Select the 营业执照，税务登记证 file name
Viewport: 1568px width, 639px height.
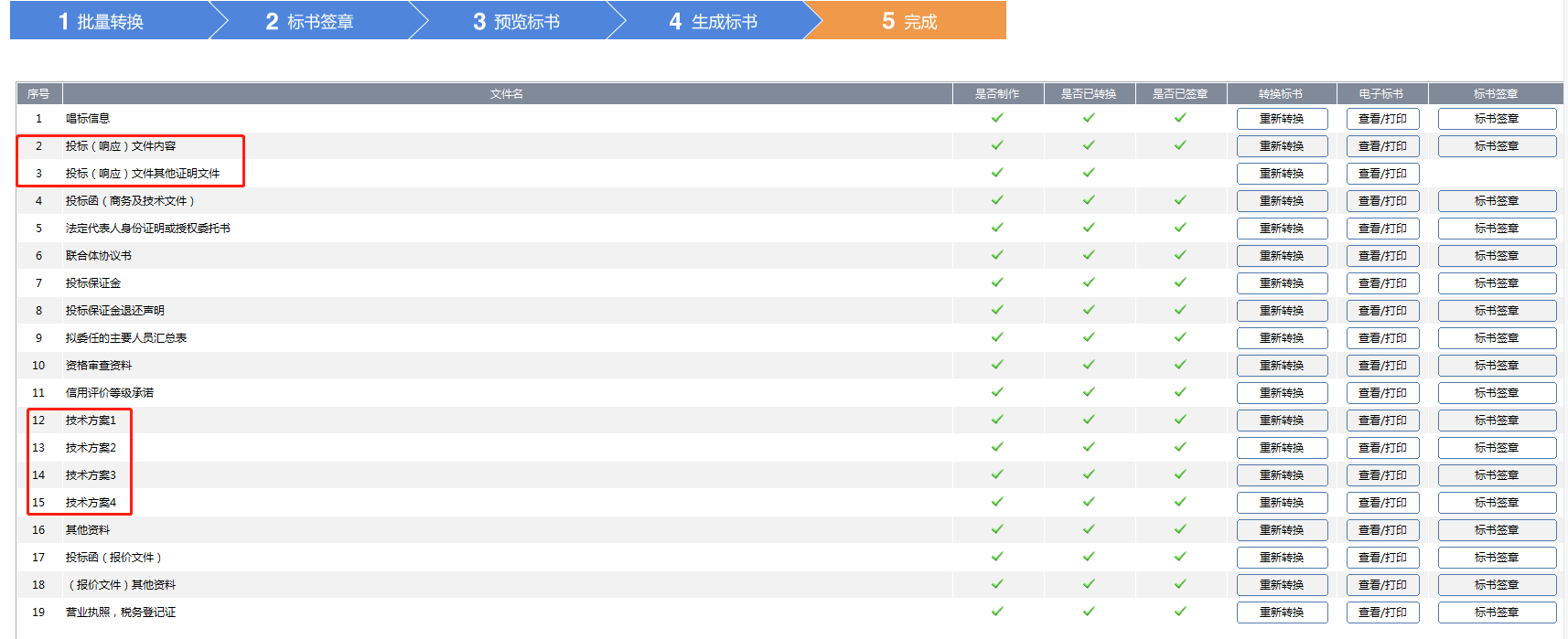(121, 612)
